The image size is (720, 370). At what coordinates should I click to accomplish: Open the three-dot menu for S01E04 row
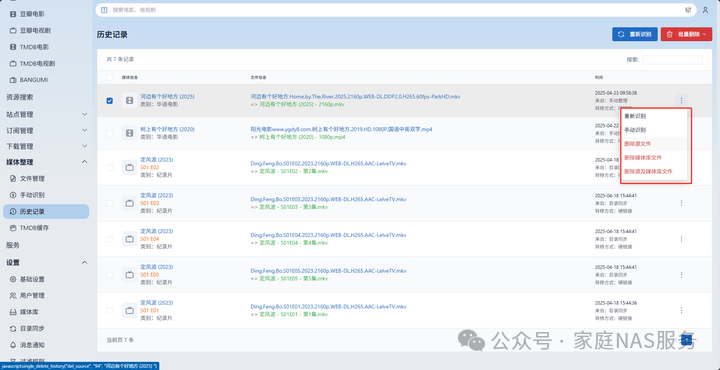pos(681,239)
